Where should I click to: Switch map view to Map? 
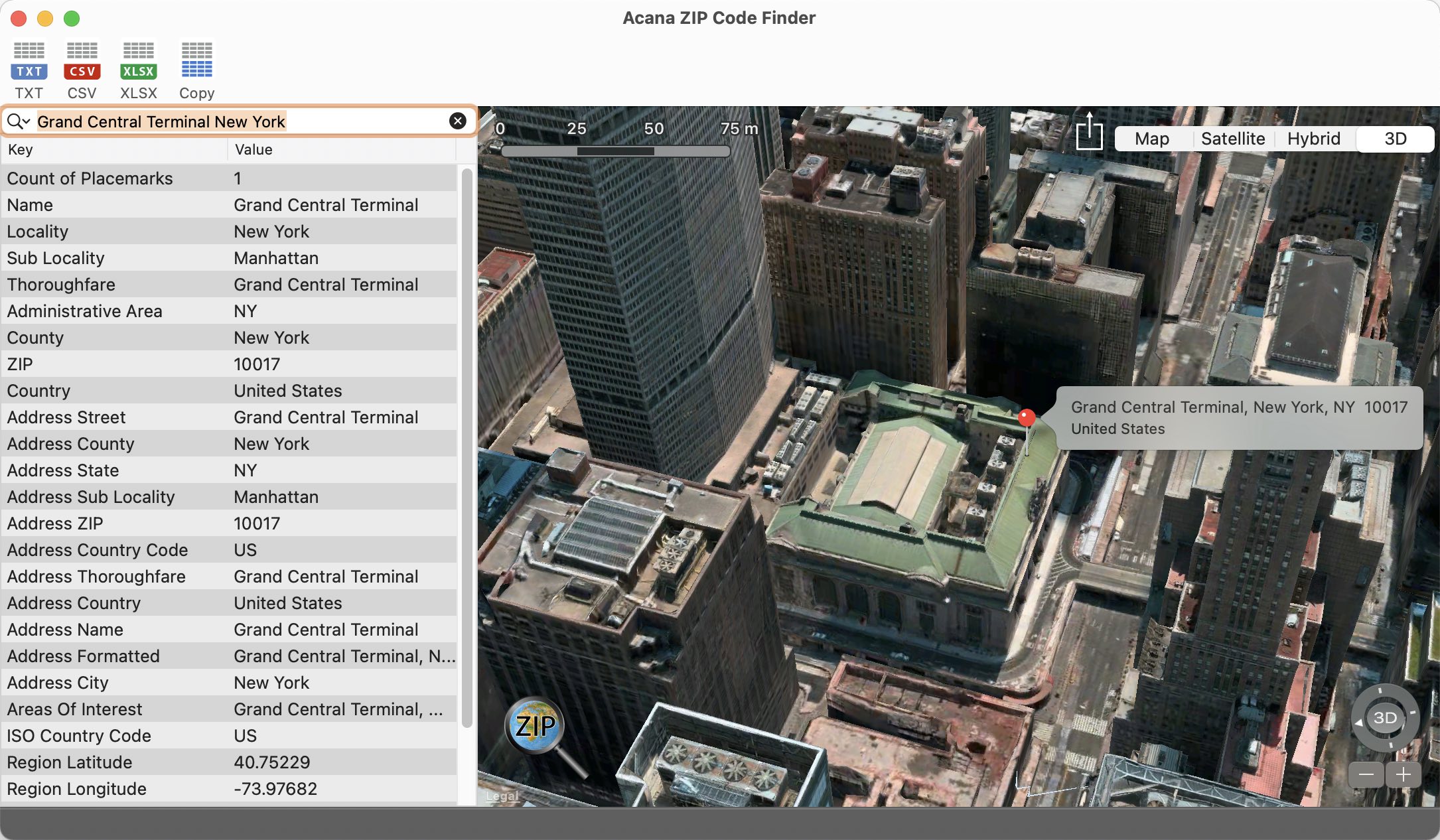[x=1152, y=139]
